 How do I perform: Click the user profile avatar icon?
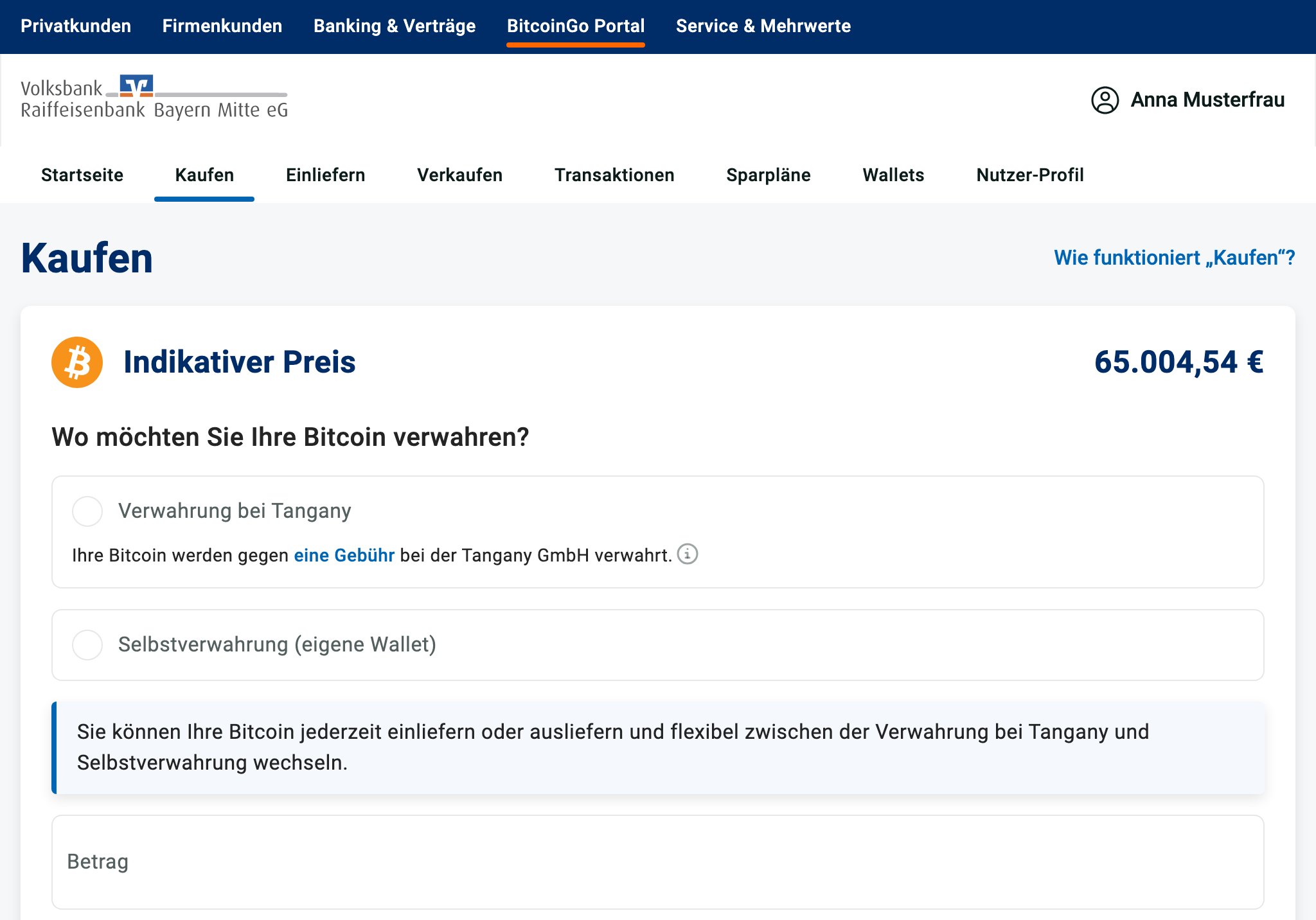tap(1105, 100)
